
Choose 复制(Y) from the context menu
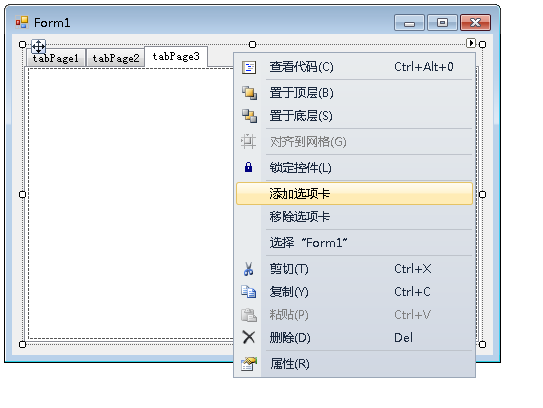tap(354, 292)
